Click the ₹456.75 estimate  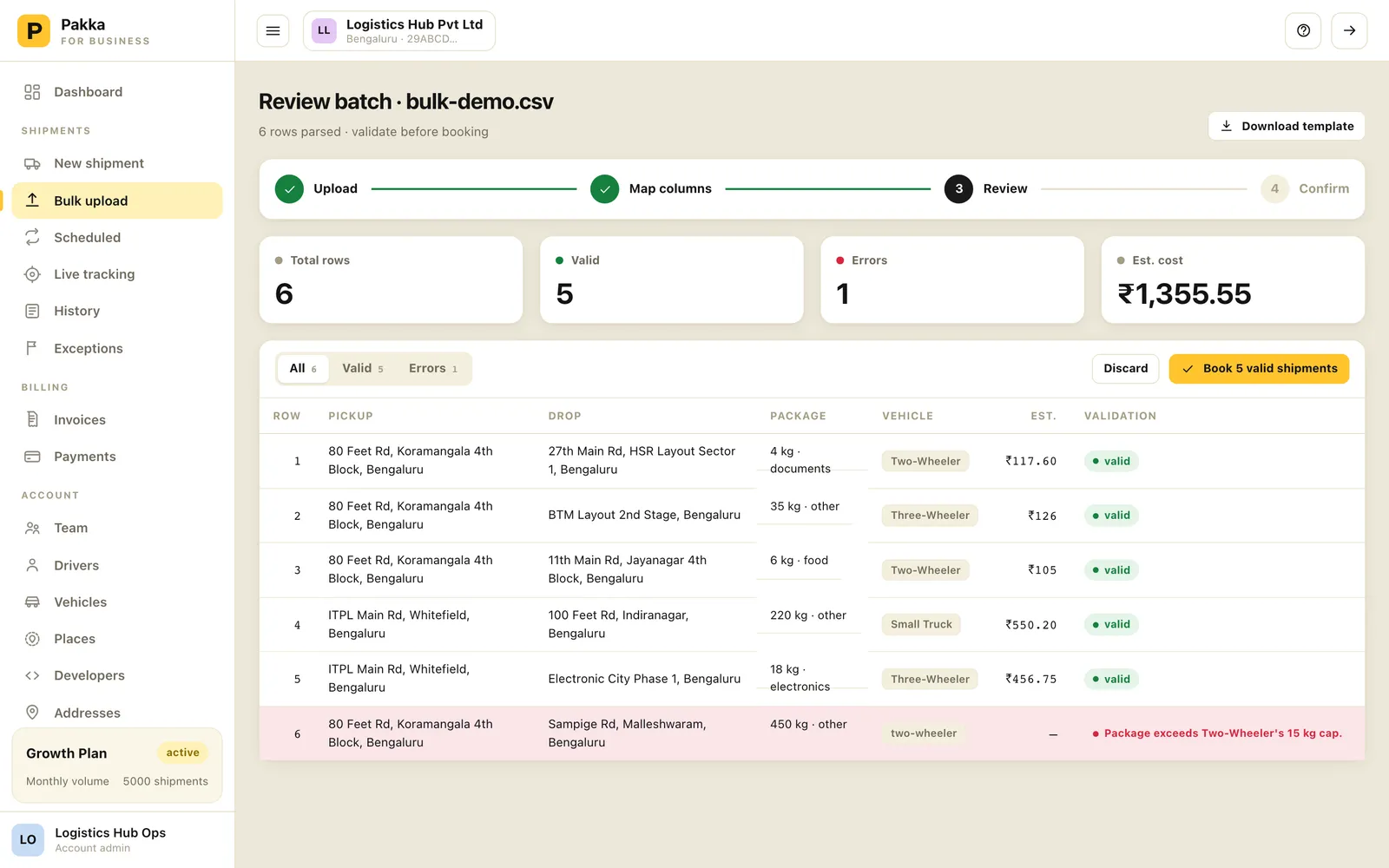click(x=1031, y=679)
